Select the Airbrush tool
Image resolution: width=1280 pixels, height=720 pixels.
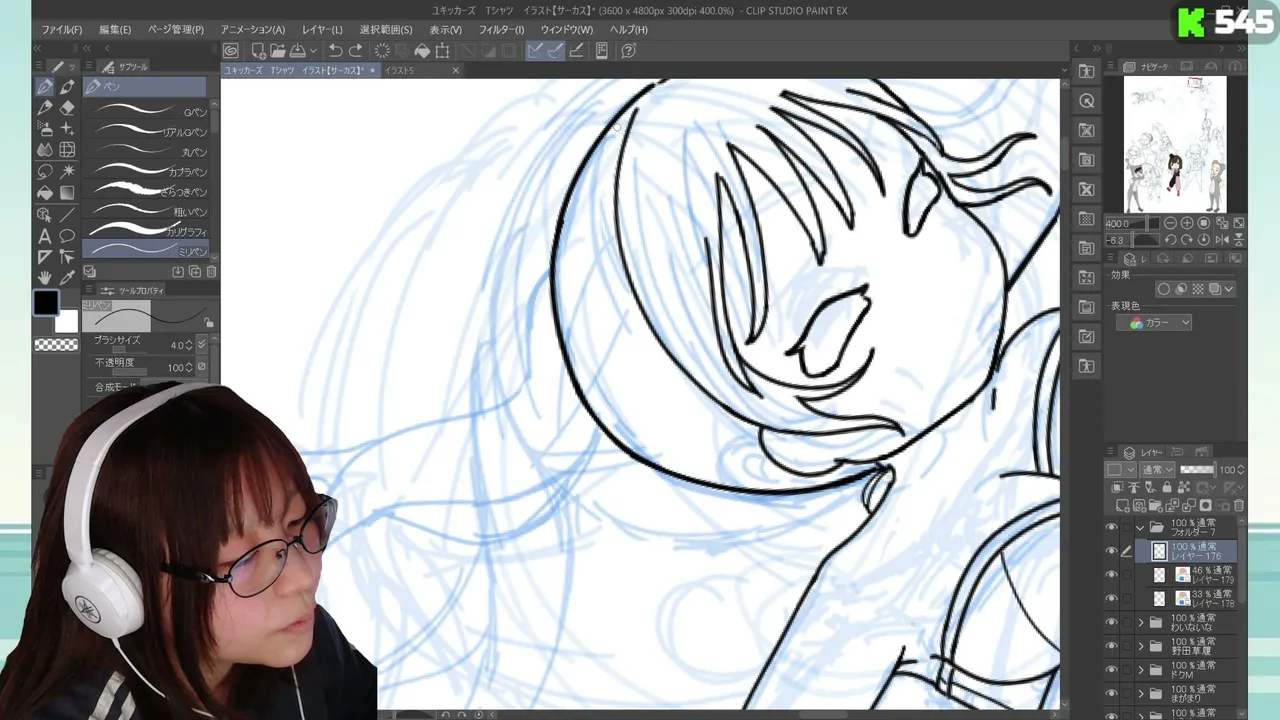(45, 129)
